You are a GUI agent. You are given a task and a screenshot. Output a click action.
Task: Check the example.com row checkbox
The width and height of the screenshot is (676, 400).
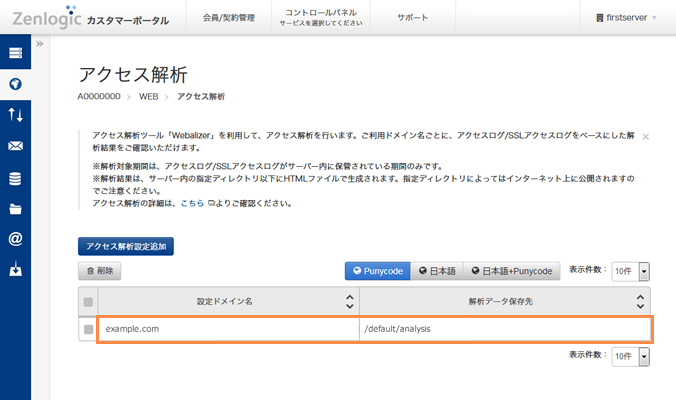coord(89,329)
